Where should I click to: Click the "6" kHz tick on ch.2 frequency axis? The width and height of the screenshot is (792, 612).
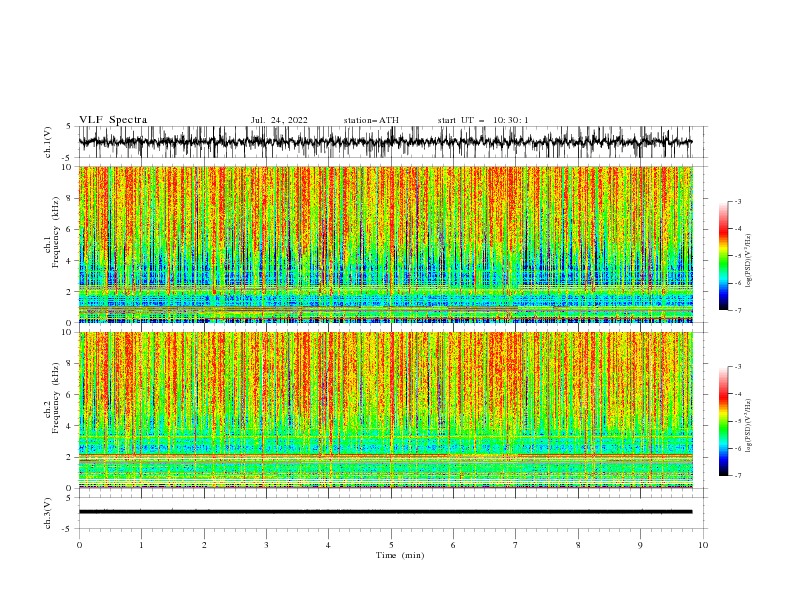click(x=70, y=395)
